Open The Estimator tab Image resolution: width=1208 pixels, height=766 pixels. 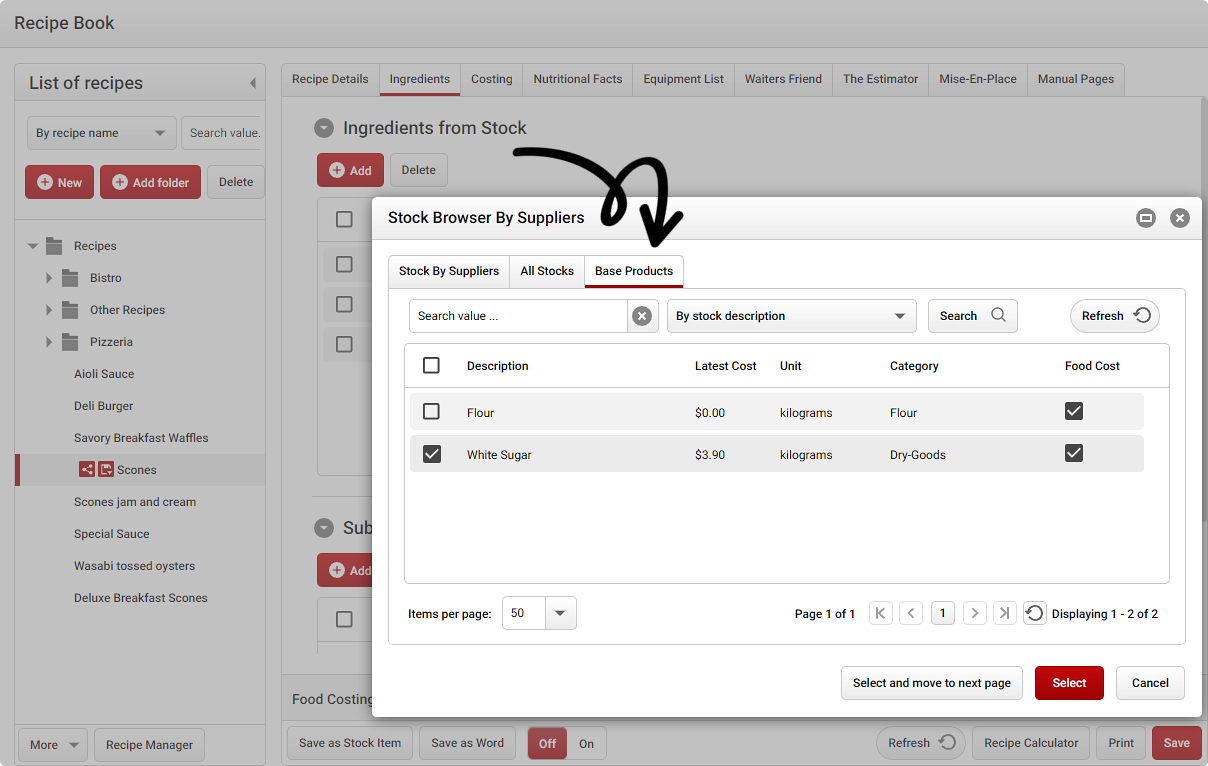[x=880, y=79]
